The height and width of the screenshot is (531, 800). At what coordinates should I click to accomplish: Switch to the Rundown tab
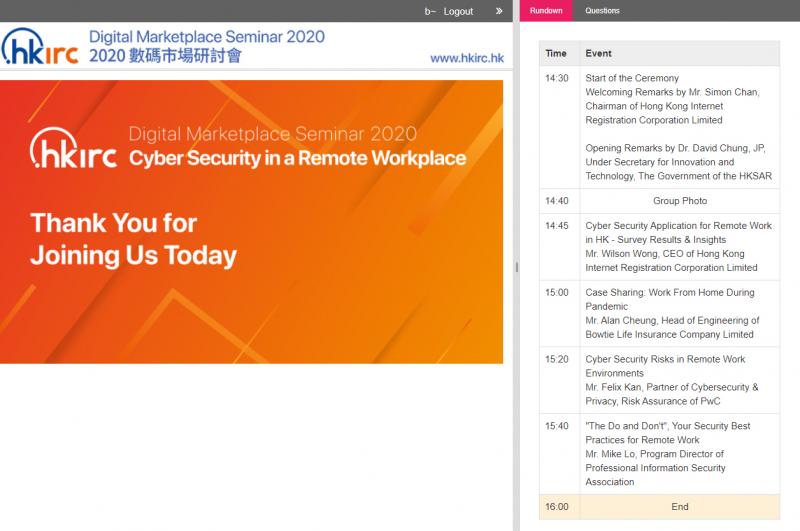click(546, 11)
